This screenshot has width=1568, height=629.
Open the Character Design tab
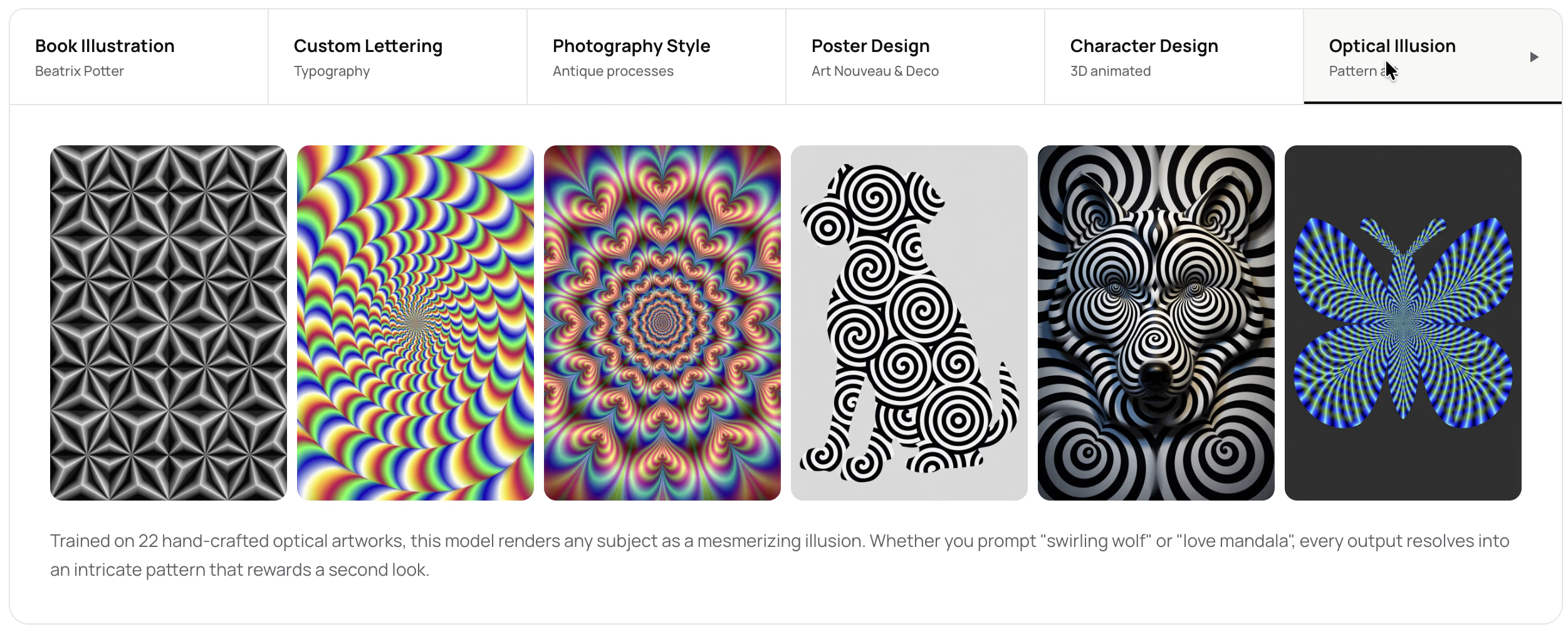point(1144,45)
